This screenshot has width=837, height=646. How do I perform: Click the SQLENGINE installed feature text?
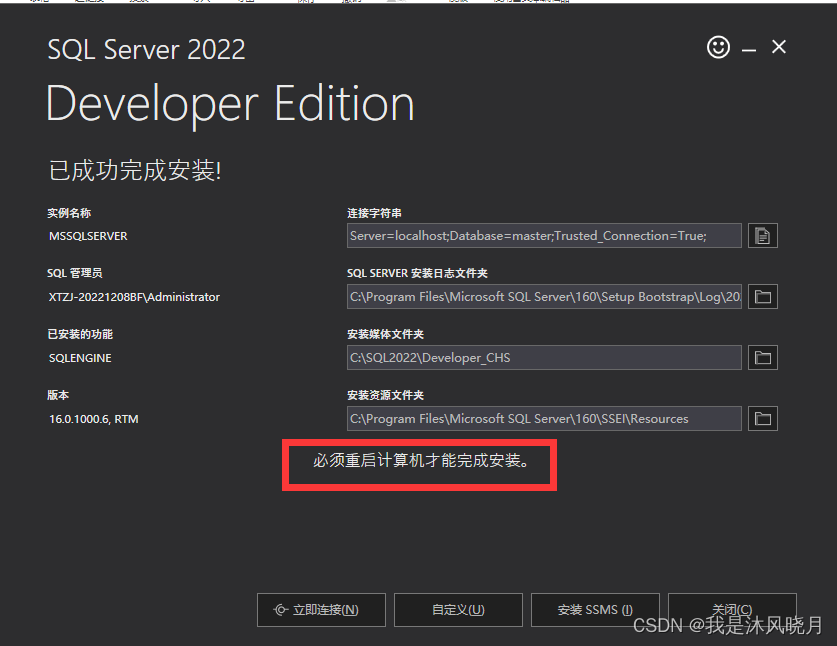point(80,358)
